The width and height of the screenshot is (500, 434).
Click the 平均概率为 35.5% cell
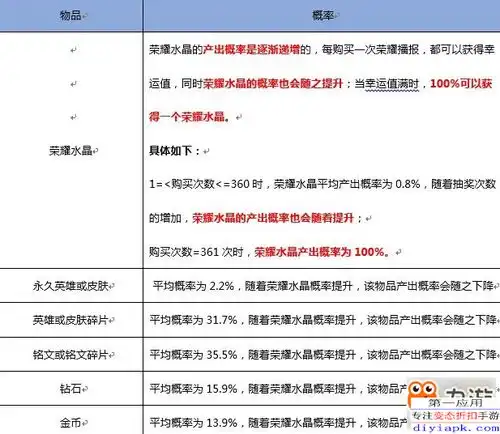coord(322,355)
